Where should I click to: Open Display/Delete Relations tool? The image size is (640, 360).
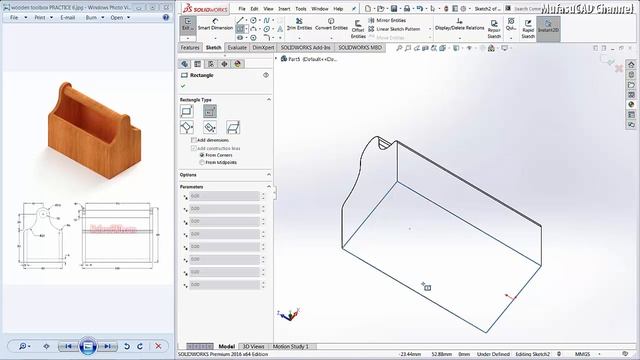pos(459,24)
